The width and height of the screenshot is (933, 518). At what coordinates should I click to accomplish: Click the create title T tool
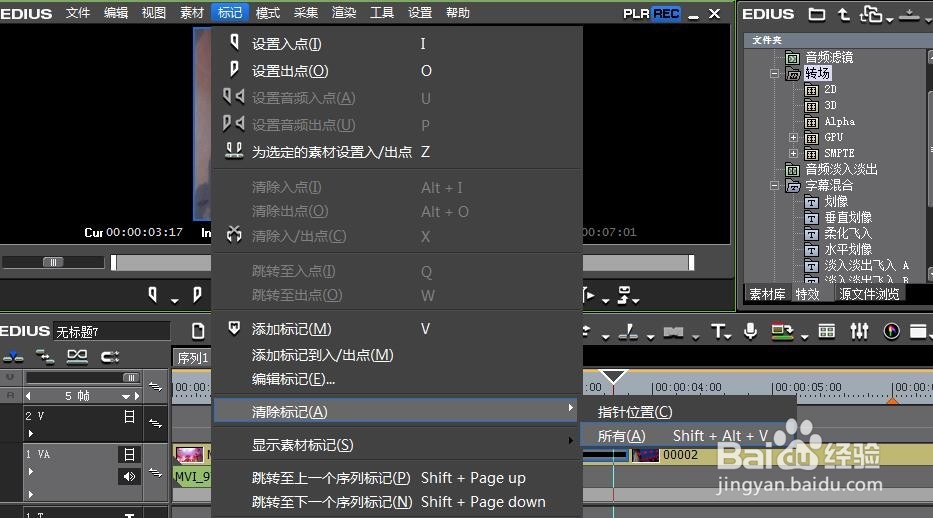pos(718,331)
